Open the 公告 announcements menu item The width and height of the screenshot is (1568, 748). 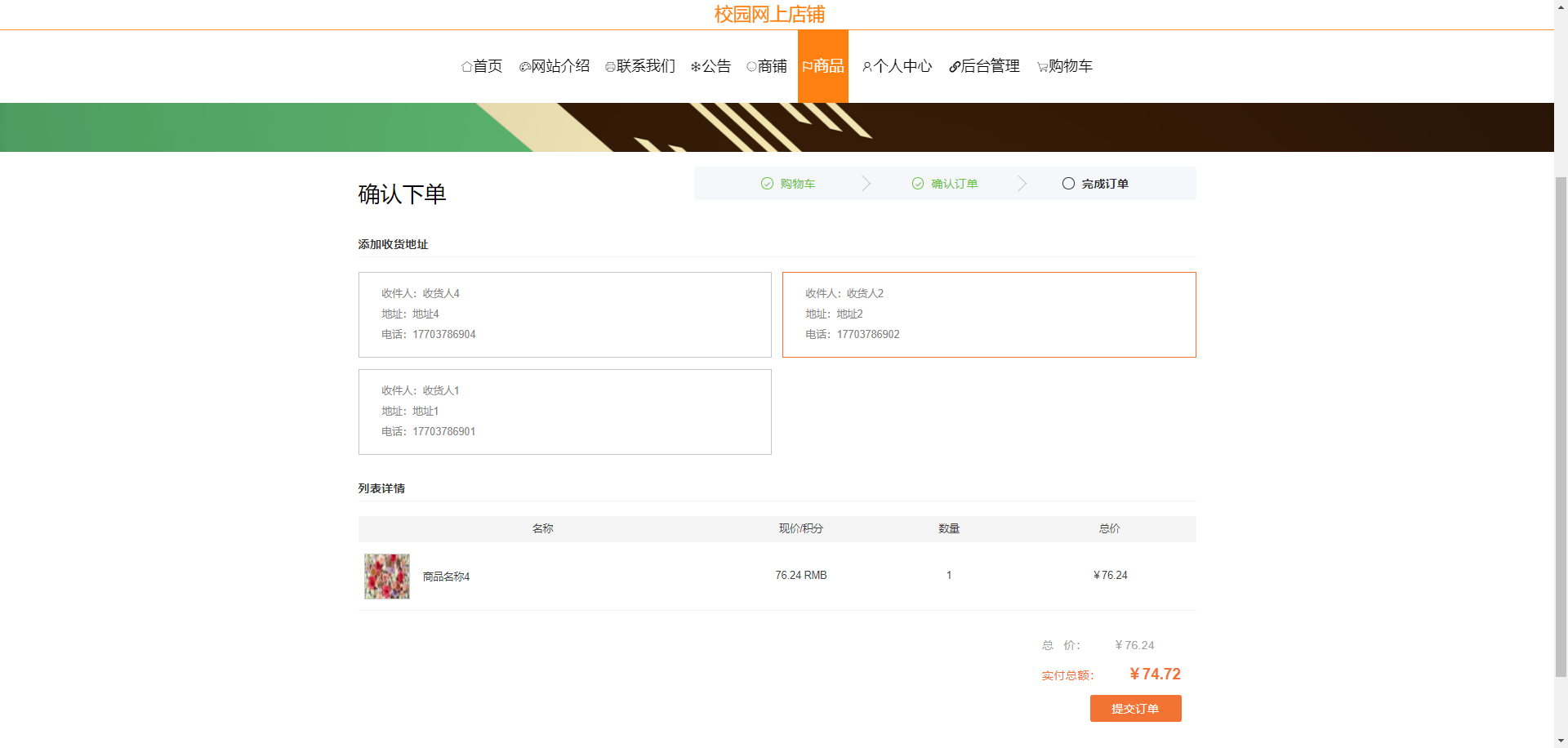[x=710, y=66]
